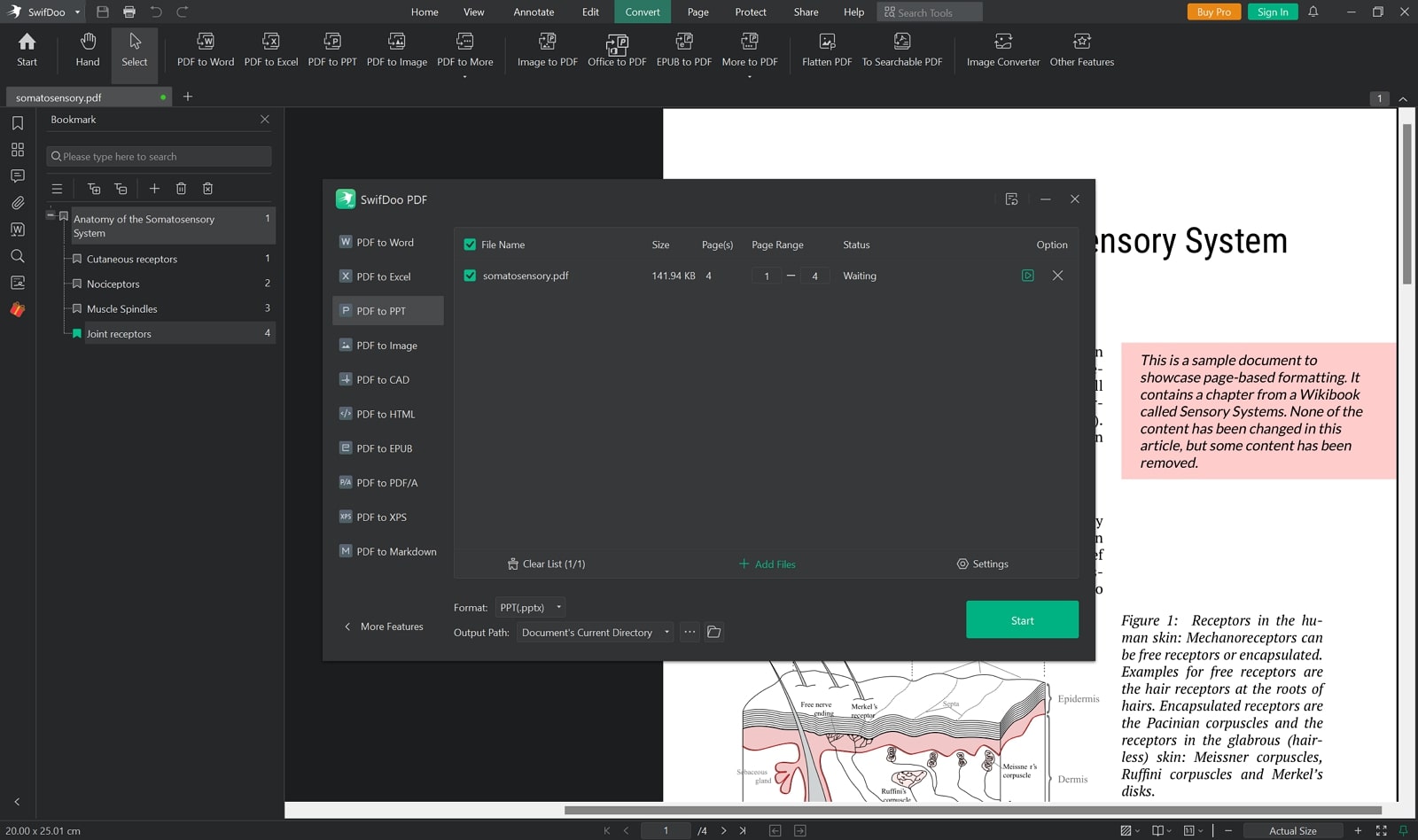
Task: Open the Start tool in ribbon
Action: 27,51
